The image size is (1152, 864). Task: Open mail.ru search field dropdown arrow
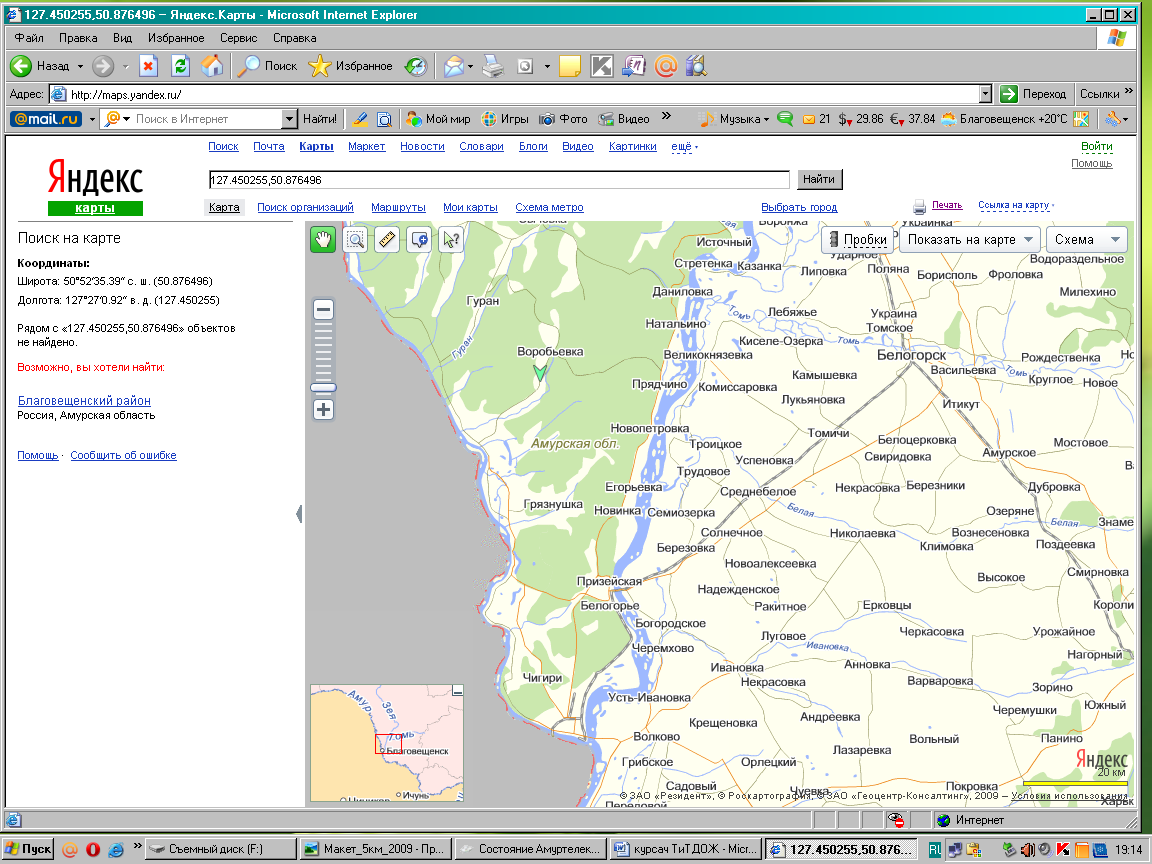289,119
